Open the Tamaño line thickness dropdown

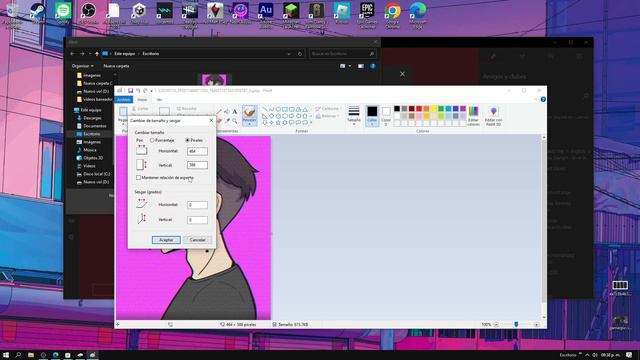point(354,116)
